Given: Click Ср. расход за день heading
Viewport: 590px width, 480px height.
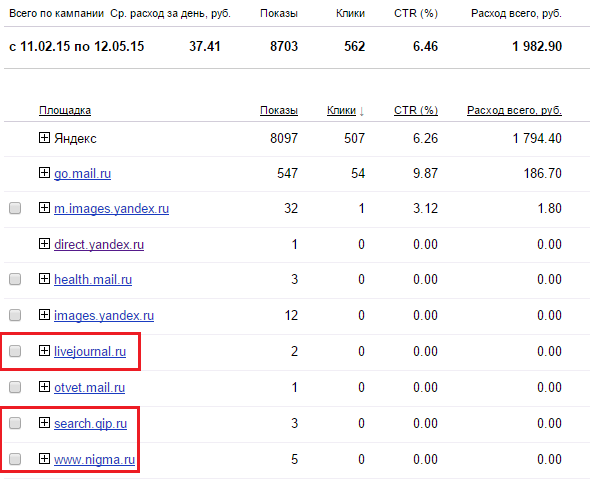Looking at the screenshot, I should coord(170,14).
